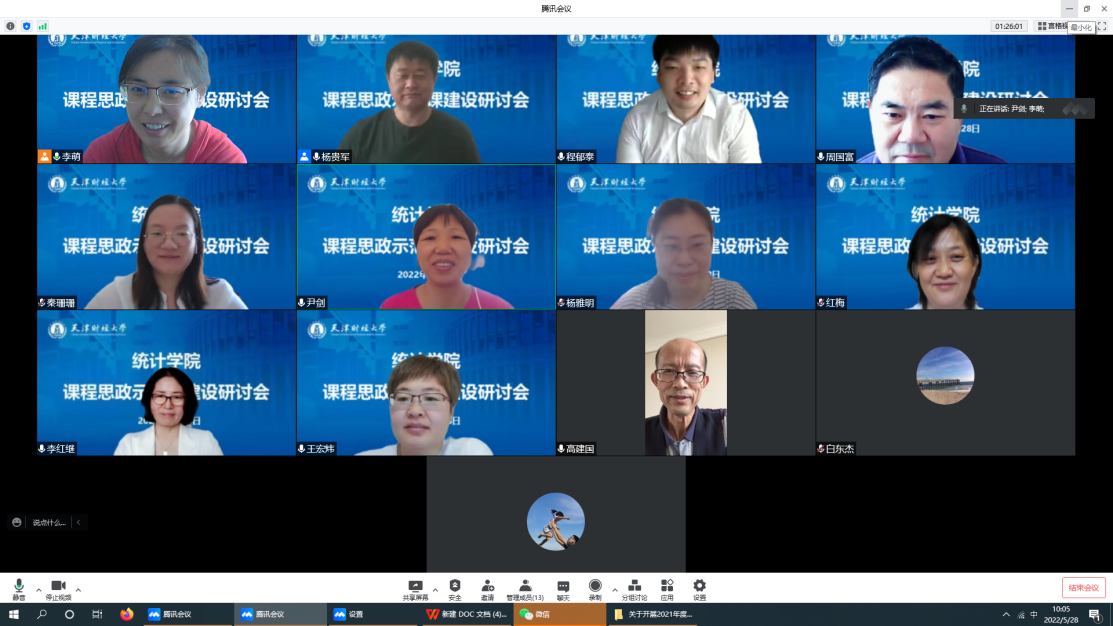
Task: Click the red 结束会议 button
Action: coord(1083,588)
